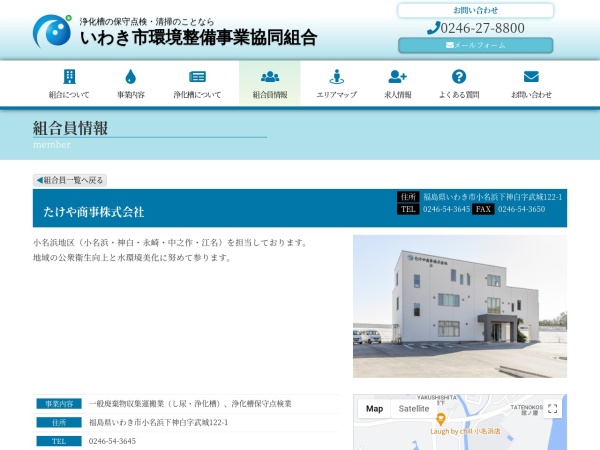The width and height of the screenshot is (600, 450).
Task: Click the お問い合わせ label box in header
Action: coord(476,10)
